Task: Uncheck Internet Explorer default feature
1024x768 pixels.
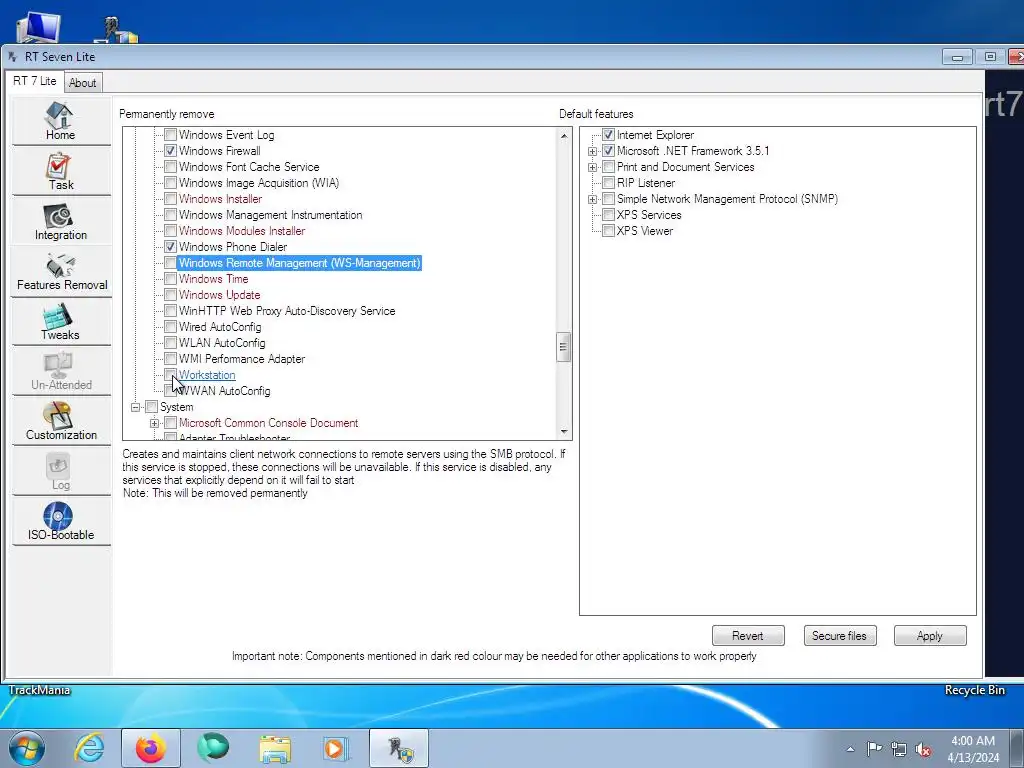Action: pyautogui.click(x=608, y=135)
